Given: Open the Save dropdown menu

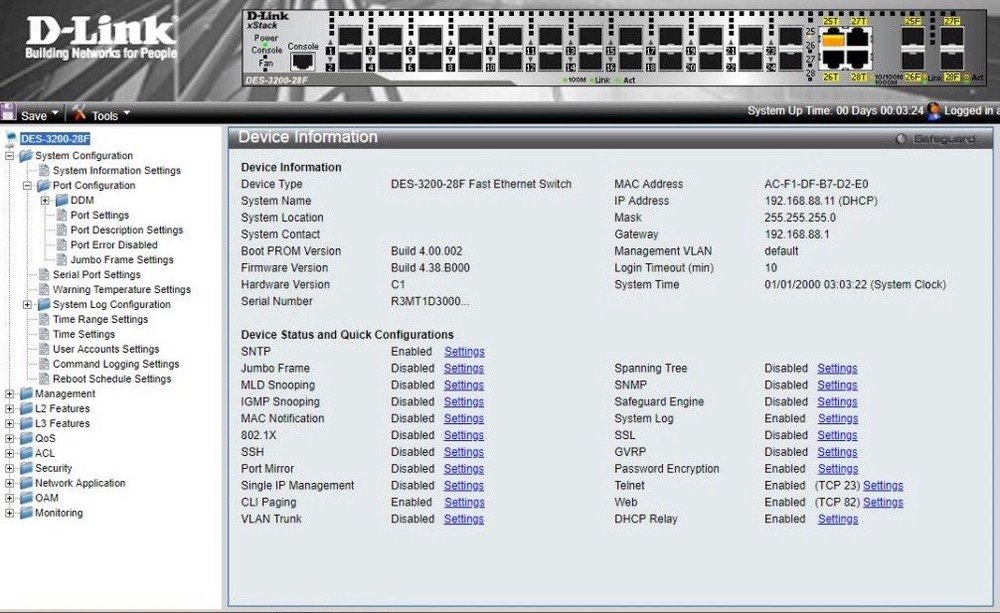Looking at the screenshot, I should tap(56, 114).
